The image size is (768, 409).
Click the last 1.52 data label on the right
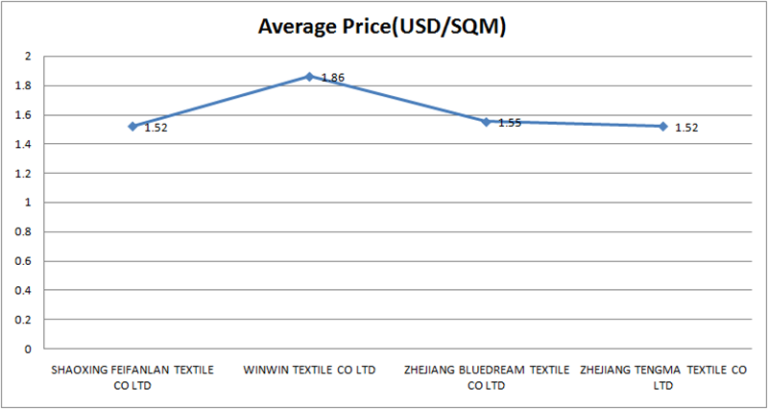686,128
